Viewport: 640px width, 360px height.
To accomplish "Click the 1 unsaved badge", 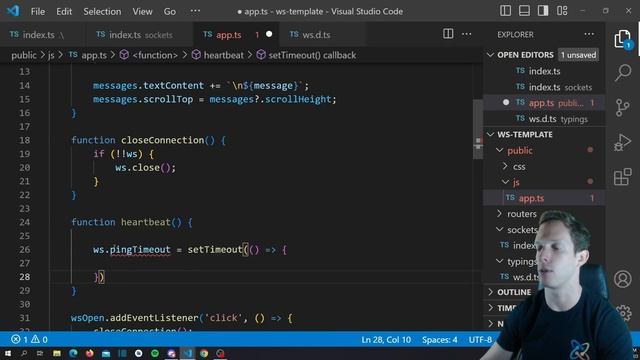I will tap(578, 55).
